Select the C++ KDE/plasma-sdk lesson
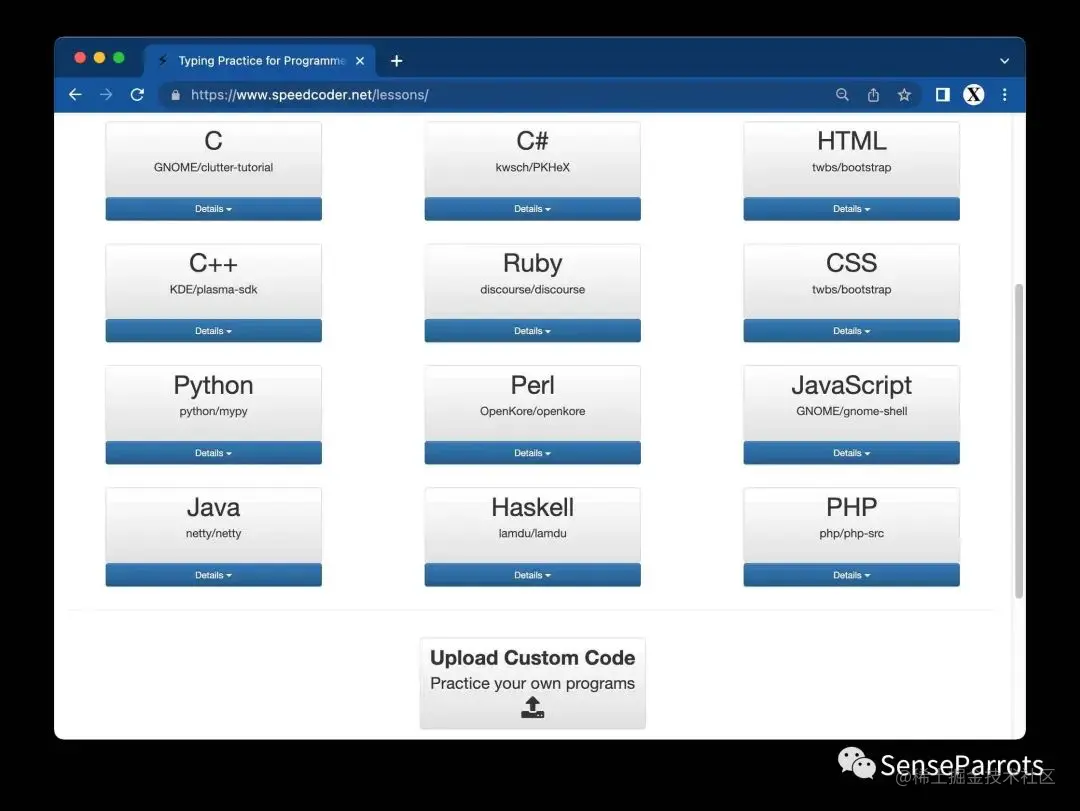Screen dimensions: 1080x811 (x=213, y=274)
